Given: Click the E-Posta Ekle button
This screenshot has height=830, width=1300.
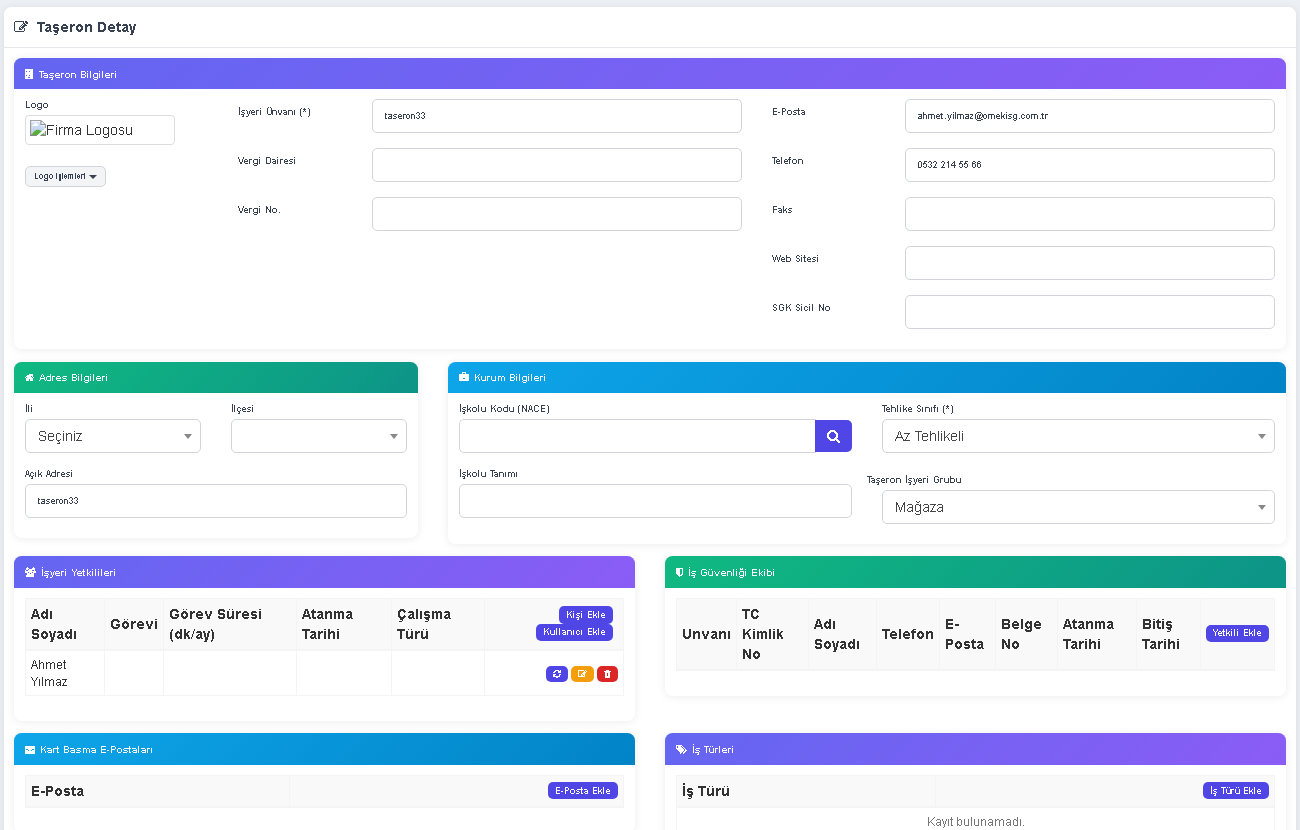Looking at the screenshot, I should (583, 791).
